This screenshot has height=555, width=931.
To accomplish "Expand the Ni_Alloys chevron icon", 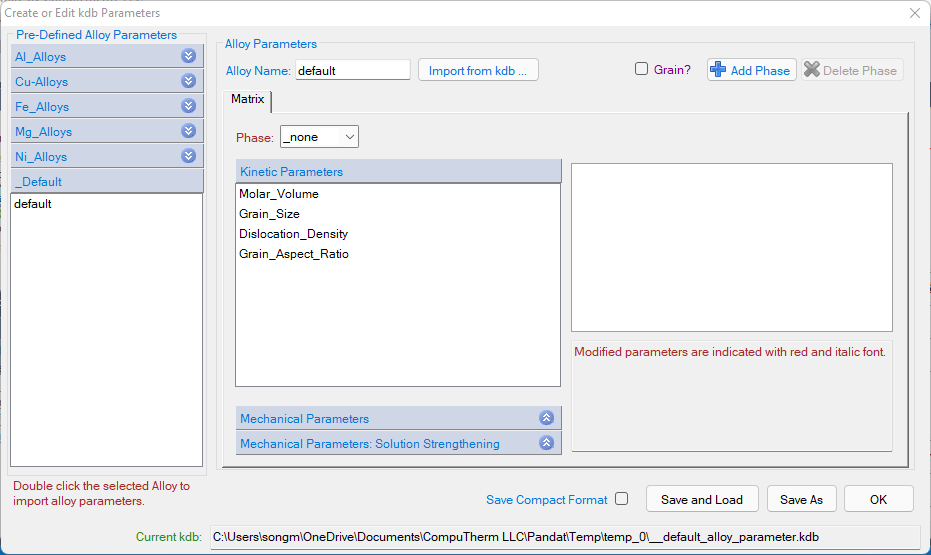I will (188, 157).
